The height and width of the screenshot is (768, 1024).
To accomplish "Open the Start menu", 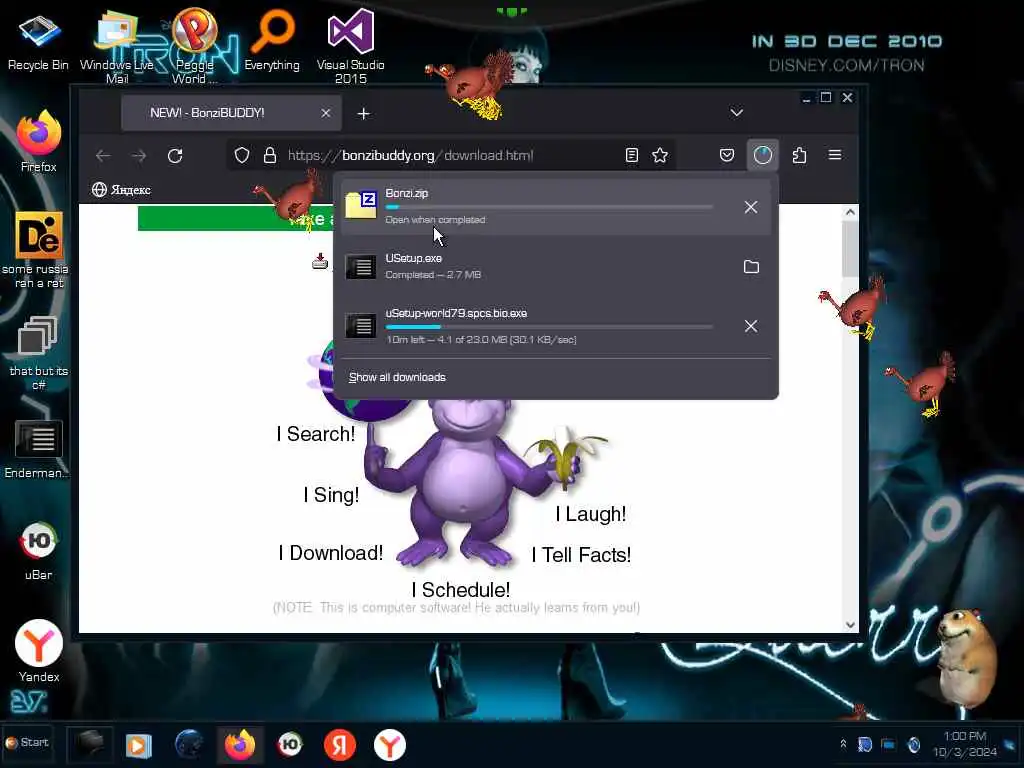I will point(27,743).
